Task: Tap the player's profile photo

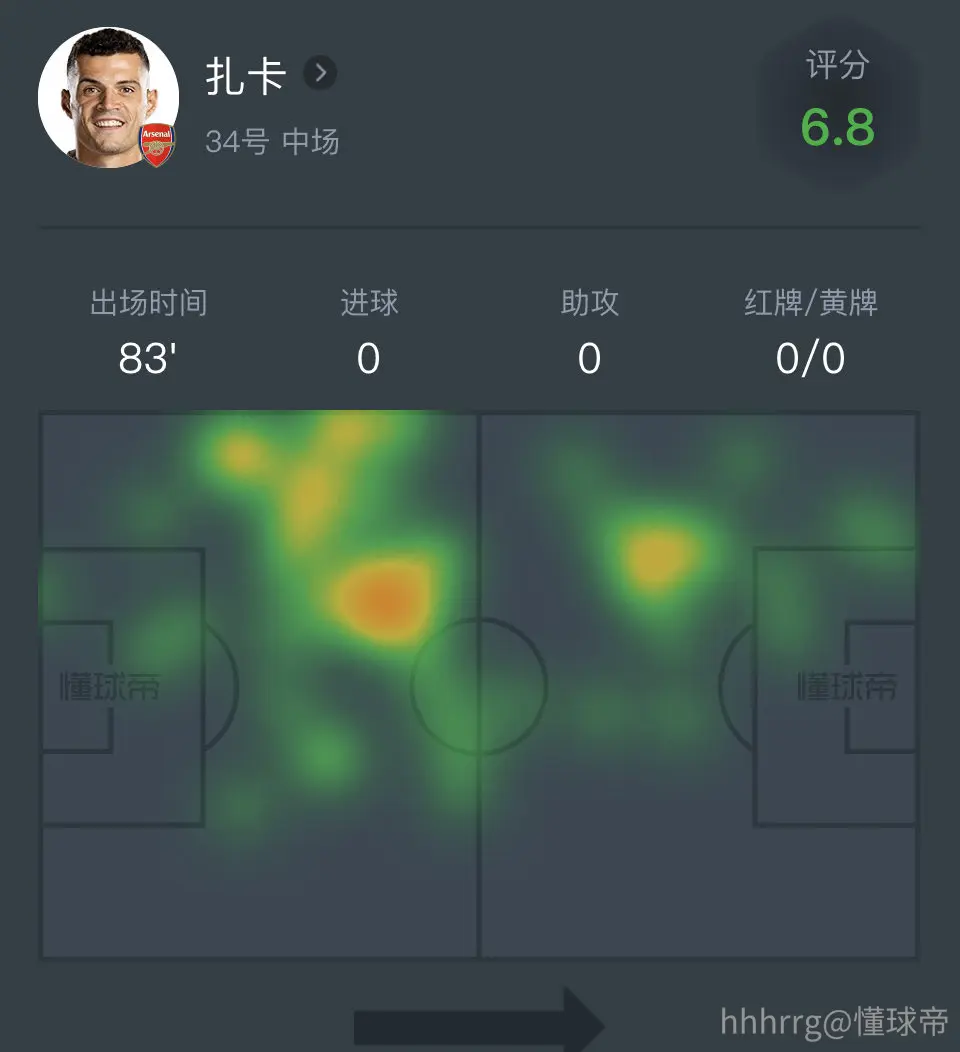Action: click(x=109, y=97)
